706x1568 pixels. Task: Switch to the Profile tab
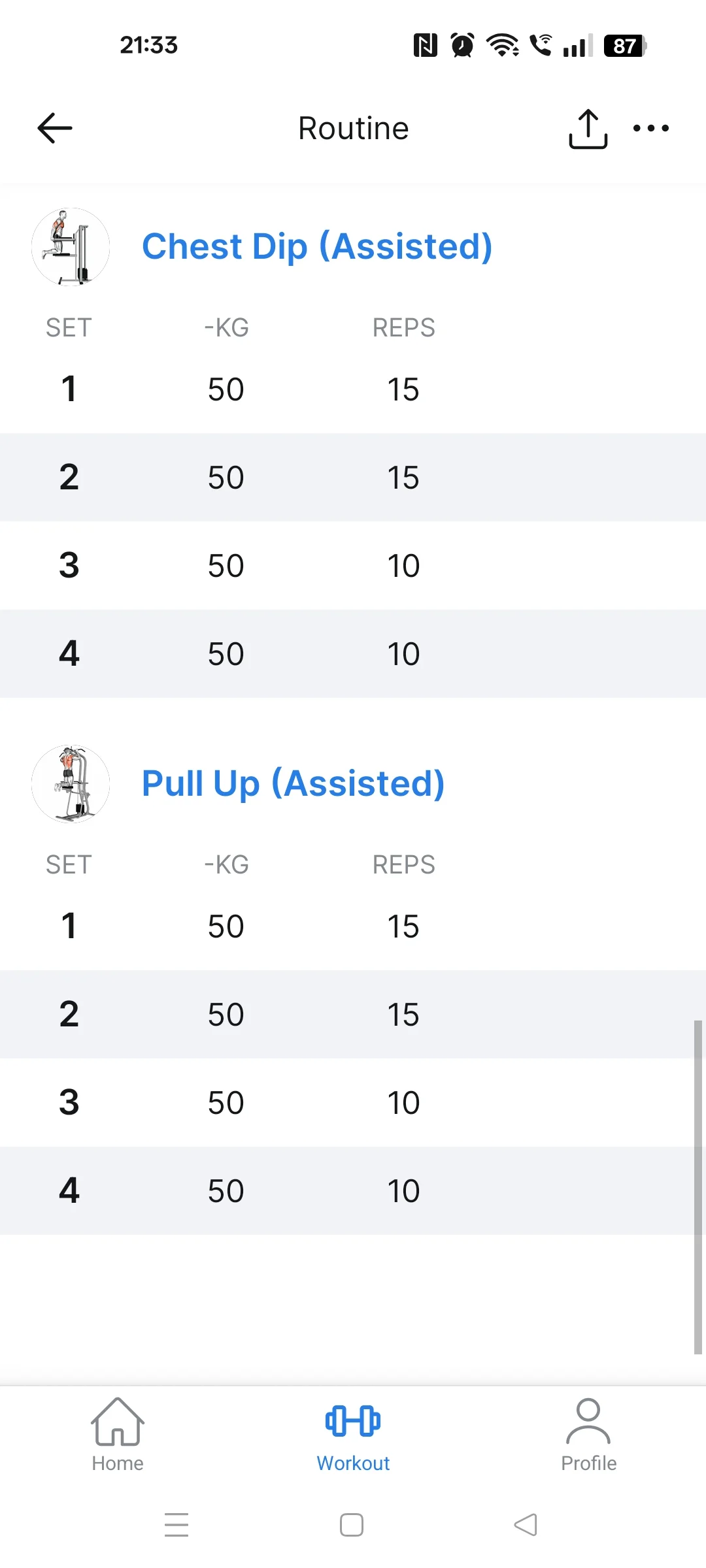588,1435
